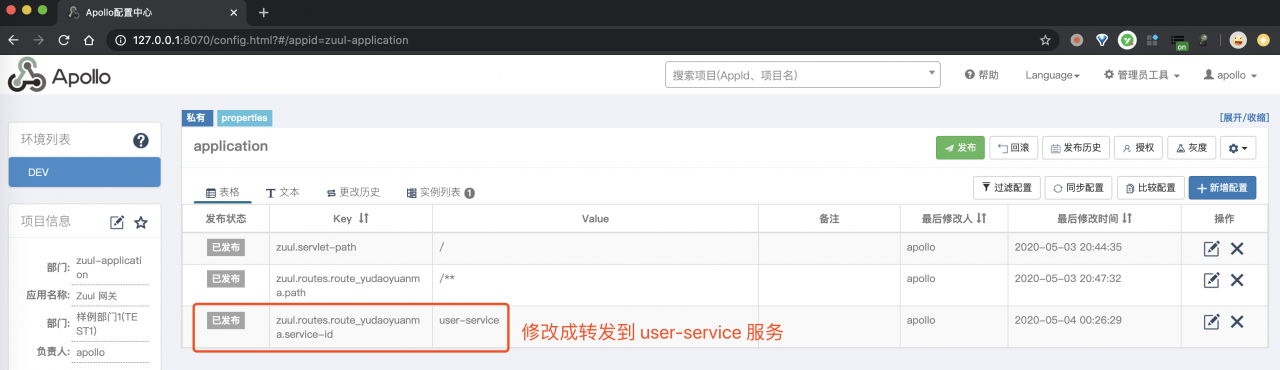Image resolution: width=1280 pixels, height=370 pixels.
Task: Click the grid squares extension icon
Action: tap(1152, 40)
